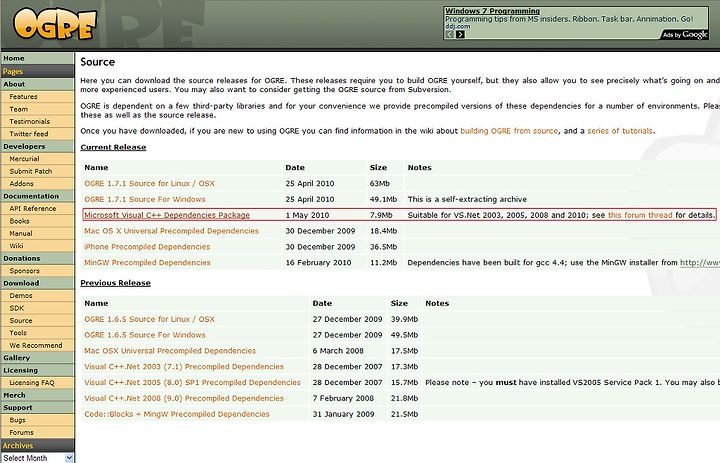Image resolution: width=720 pixels, height=463 pixels.
Task: Open Manual sidebar link
Action: coord(21,233)
